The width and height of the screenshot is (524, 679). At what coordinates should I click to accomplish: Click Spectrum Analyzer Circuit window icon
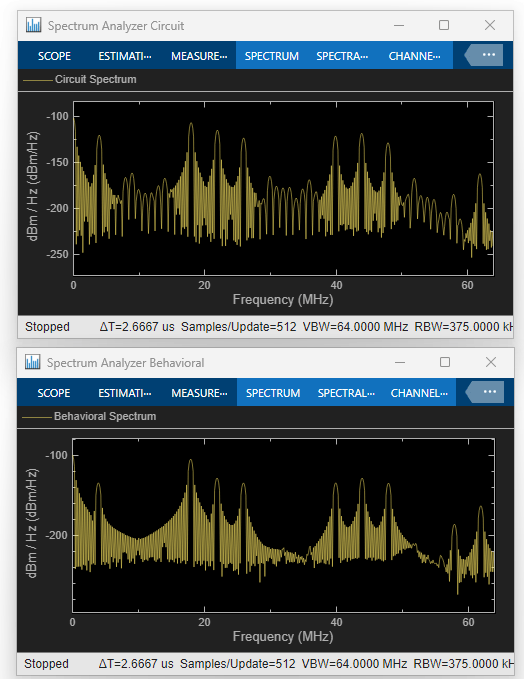pos(33,25)
